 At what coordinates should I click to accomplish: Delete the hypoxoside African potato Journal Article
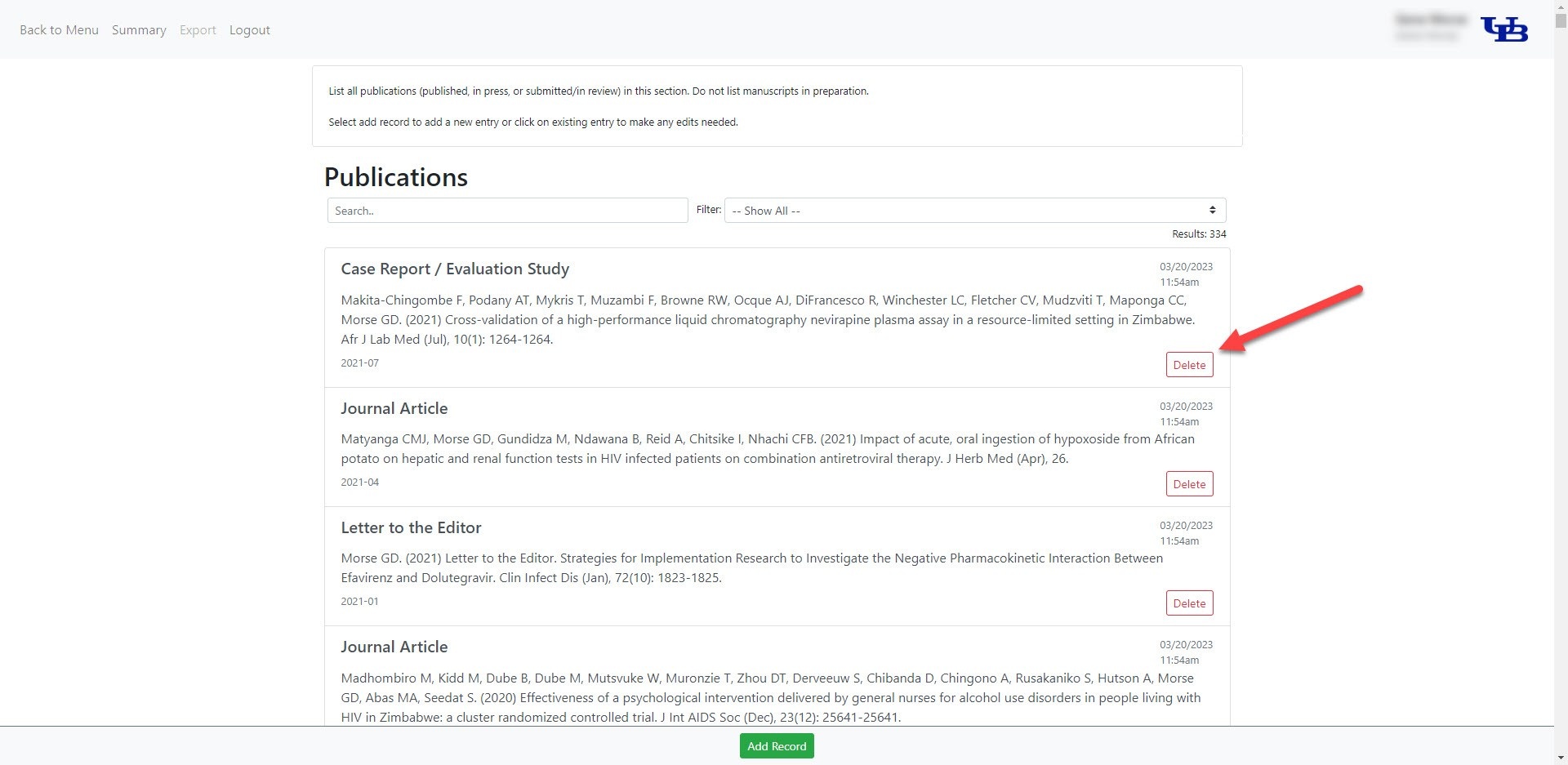pyautogui.click(x=1189, y=484)
